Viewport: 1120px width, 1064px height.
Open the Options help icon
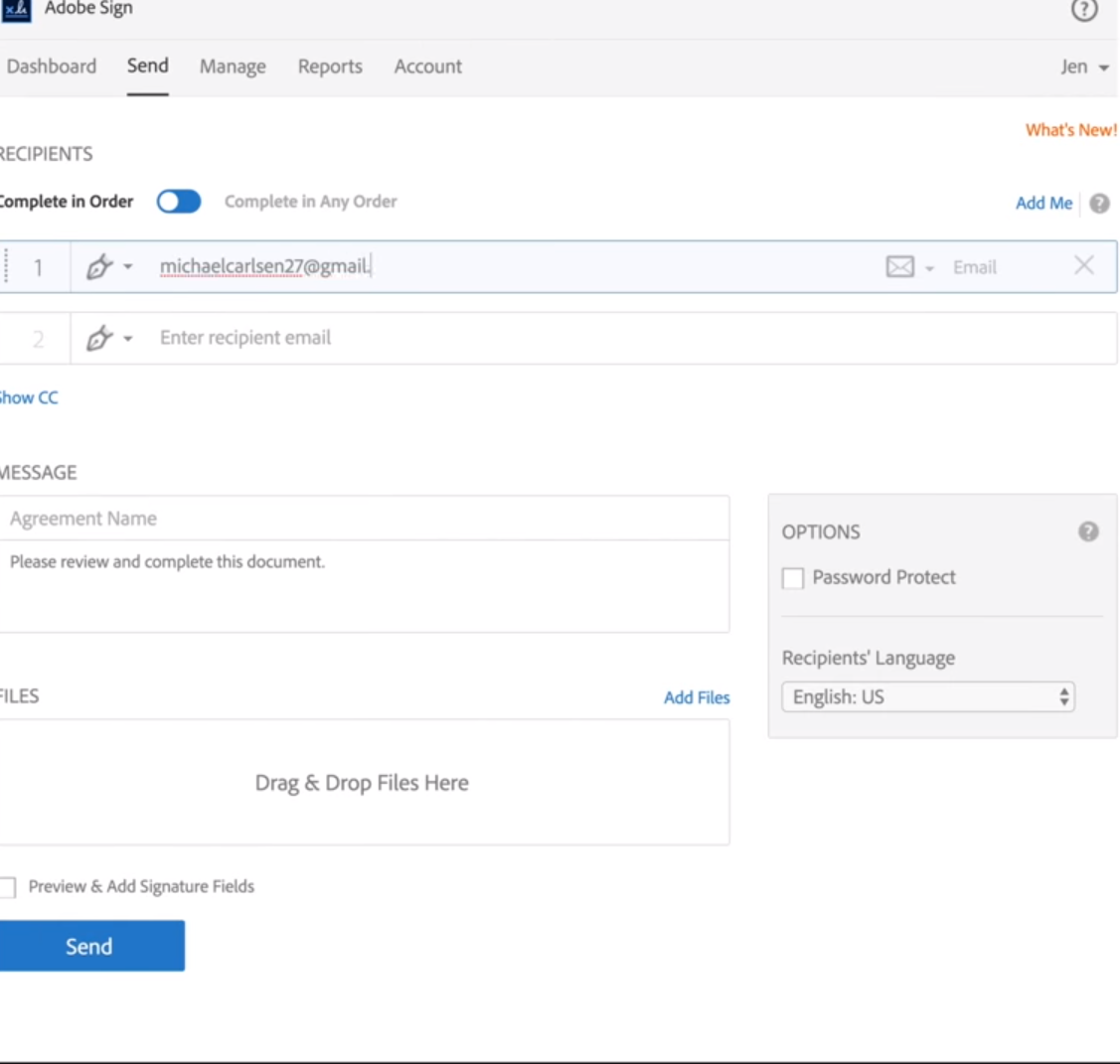pyautogui.click(x=1088, y=532)
